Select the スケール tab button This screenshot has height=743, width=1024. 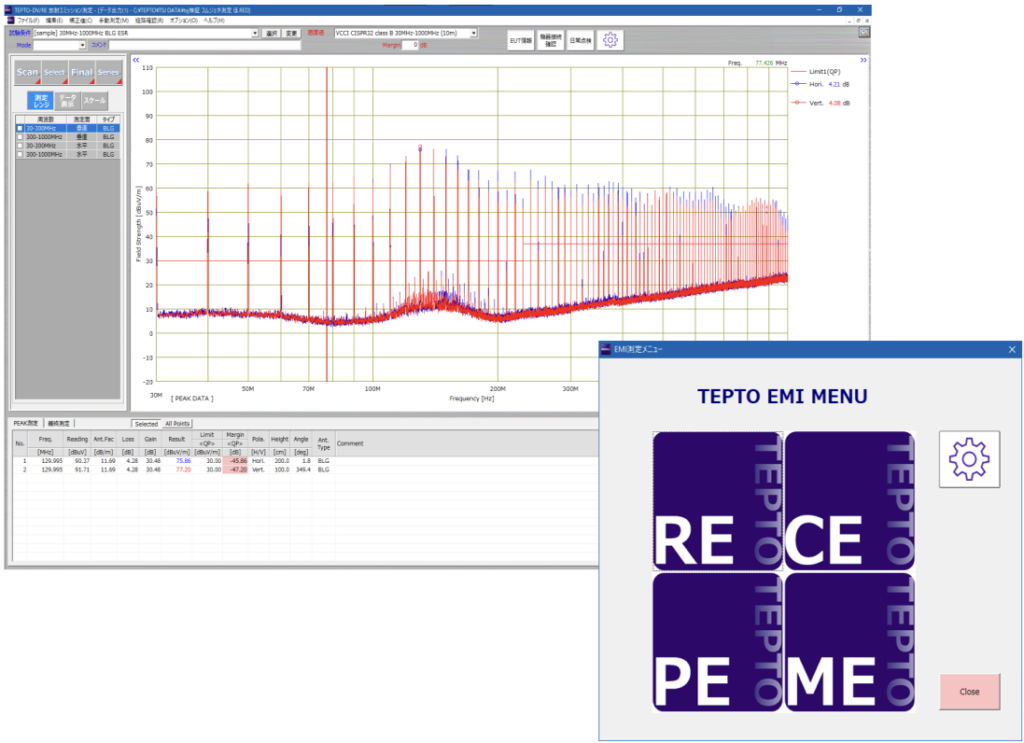tap(94, 101)
